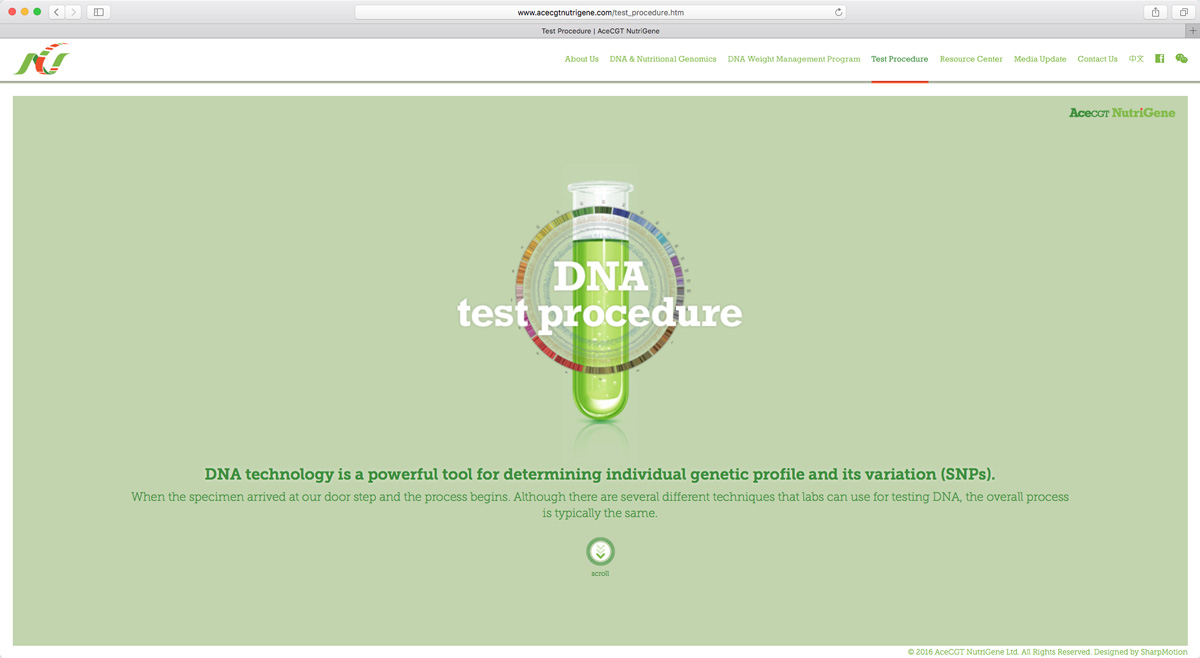This screenshot has height=658, width=1200.
Task: Click the round scroll down arrow
Action: click(x=600, y=552)
